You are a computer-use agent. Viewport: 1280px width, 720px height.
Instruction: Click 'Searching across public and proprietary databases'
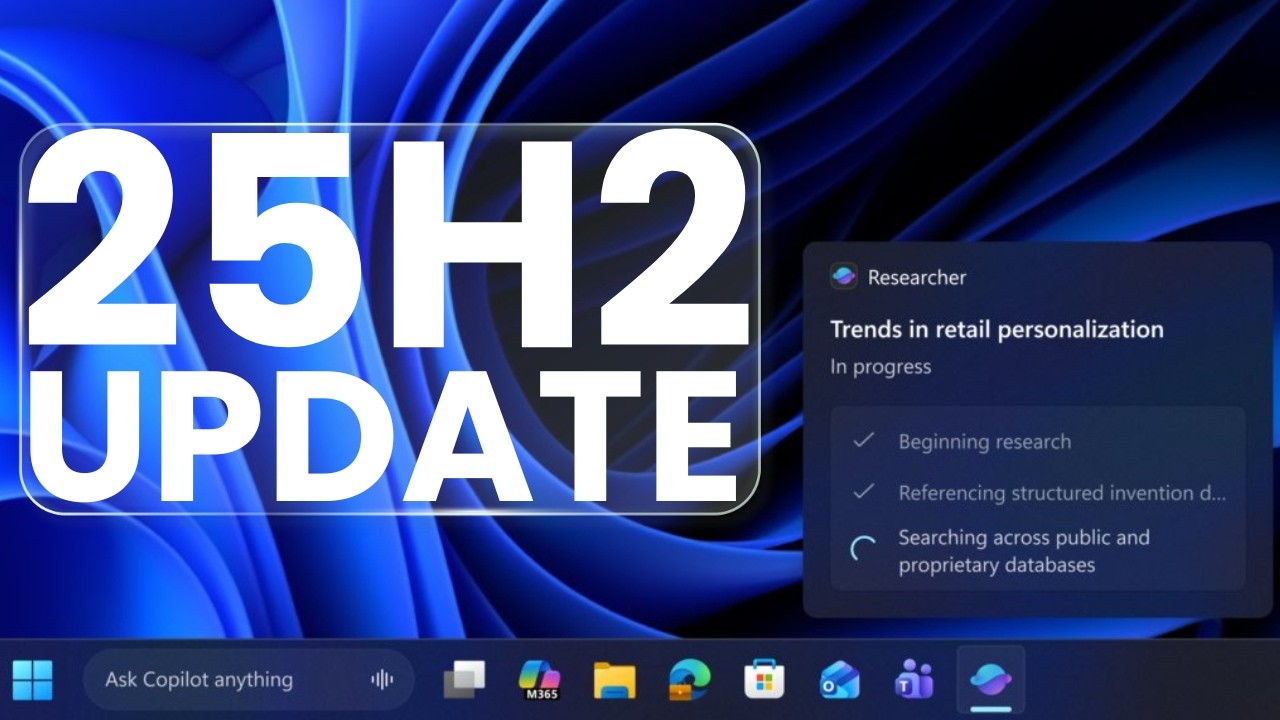coord(1024,551)
